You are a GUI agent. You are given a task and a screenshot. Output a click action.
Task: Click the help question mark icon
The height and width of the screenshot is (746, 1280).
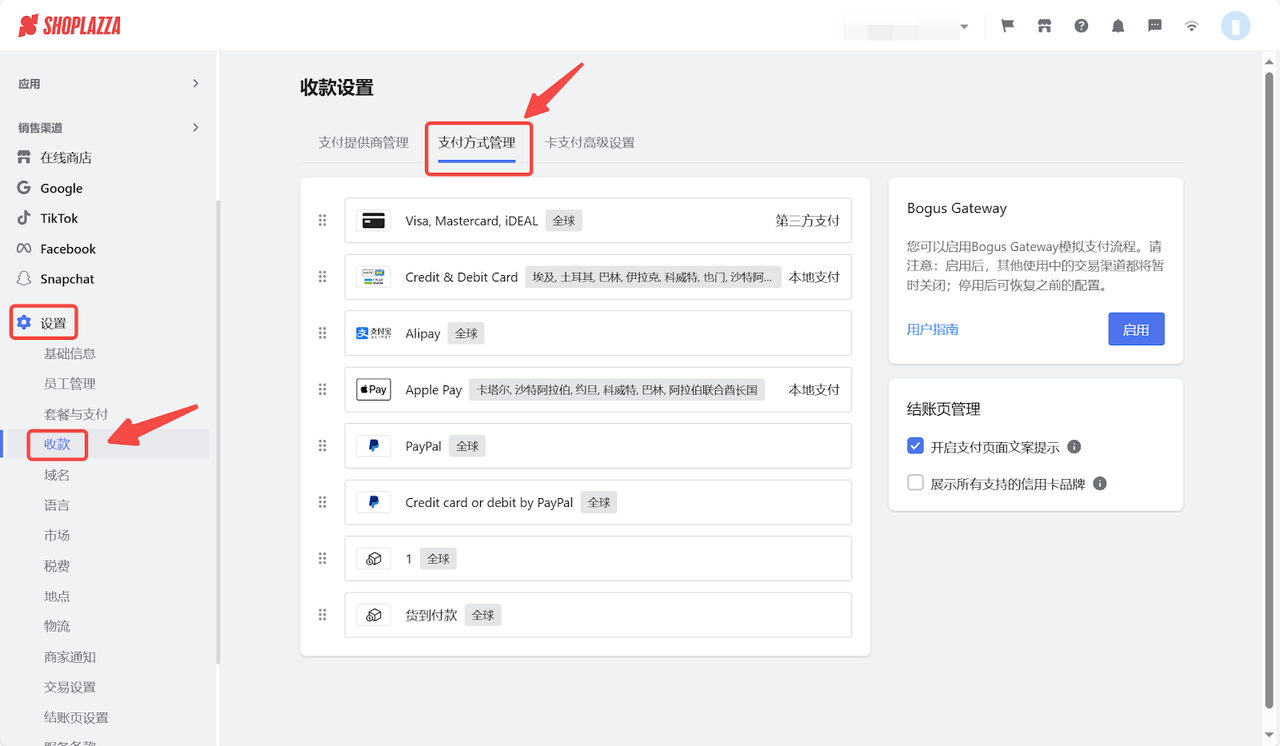pos(1081,25)
